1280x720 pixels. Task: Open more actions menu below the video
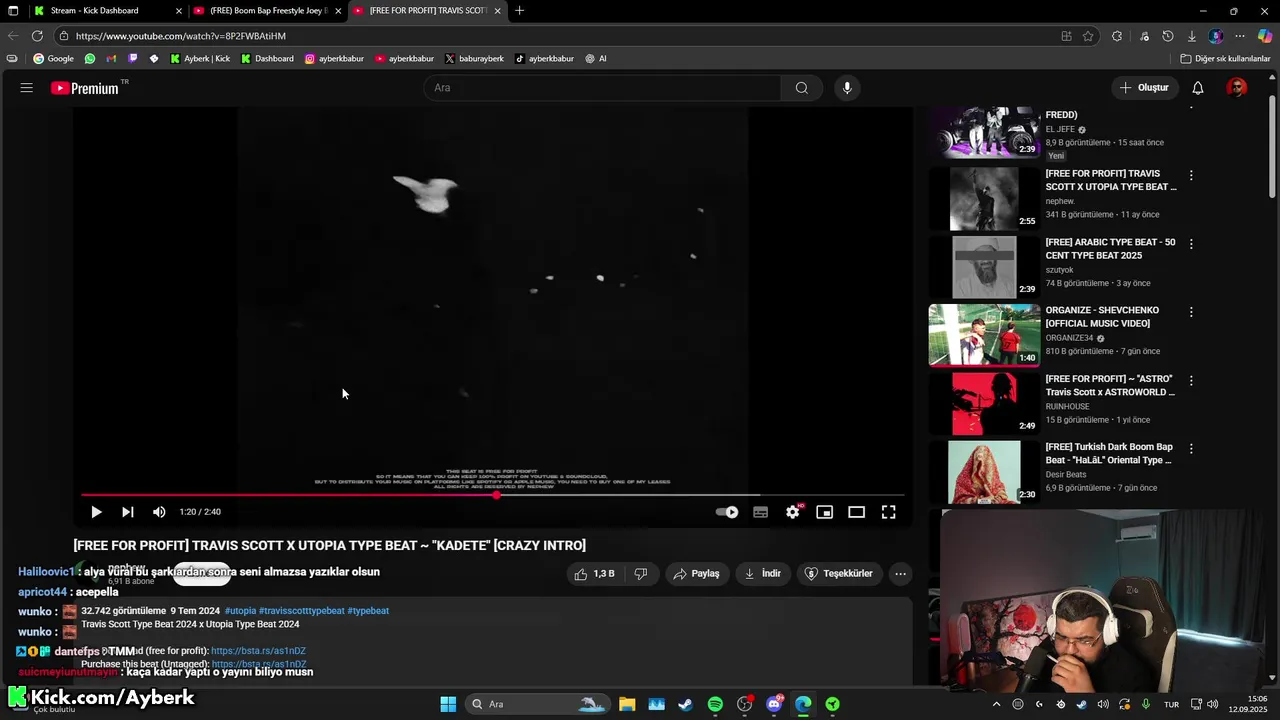(x=900, y=574)
